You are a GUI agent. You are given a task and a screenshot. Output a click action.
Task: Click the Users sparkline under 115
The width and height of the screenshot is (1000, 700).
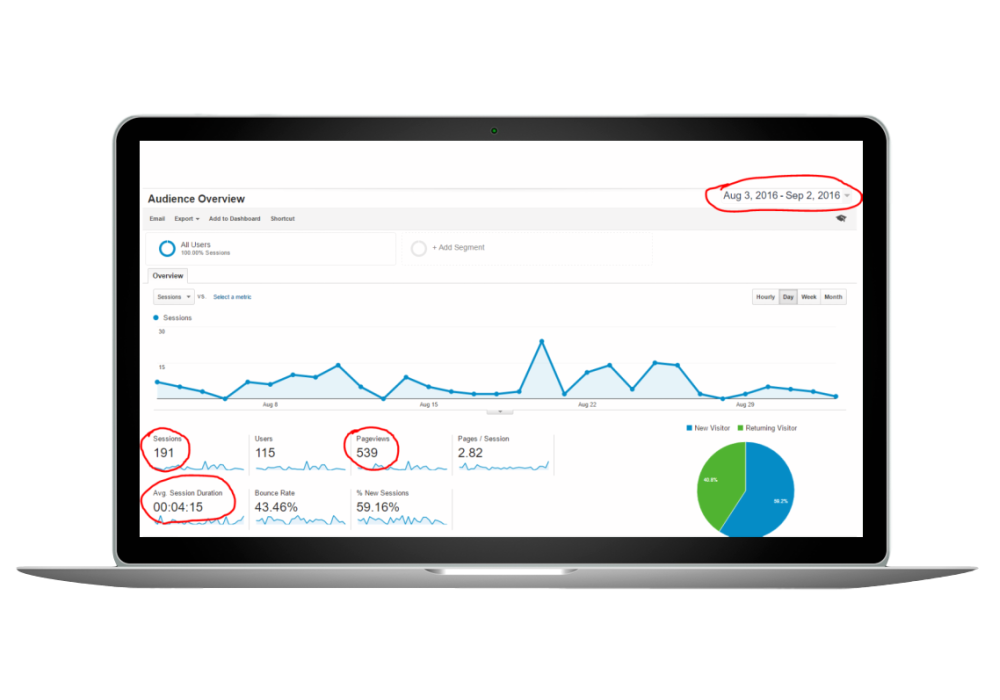click(x=300, y=467)
